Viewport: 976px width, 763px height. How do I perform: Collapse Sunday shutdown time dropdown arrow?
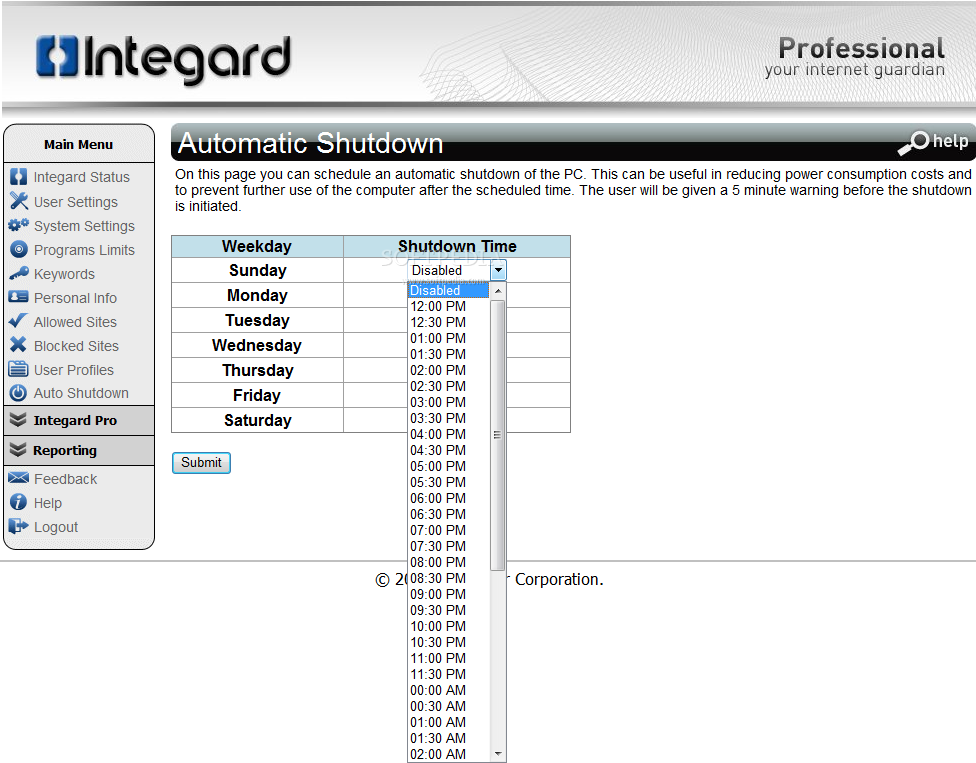[x=498, y=270]
